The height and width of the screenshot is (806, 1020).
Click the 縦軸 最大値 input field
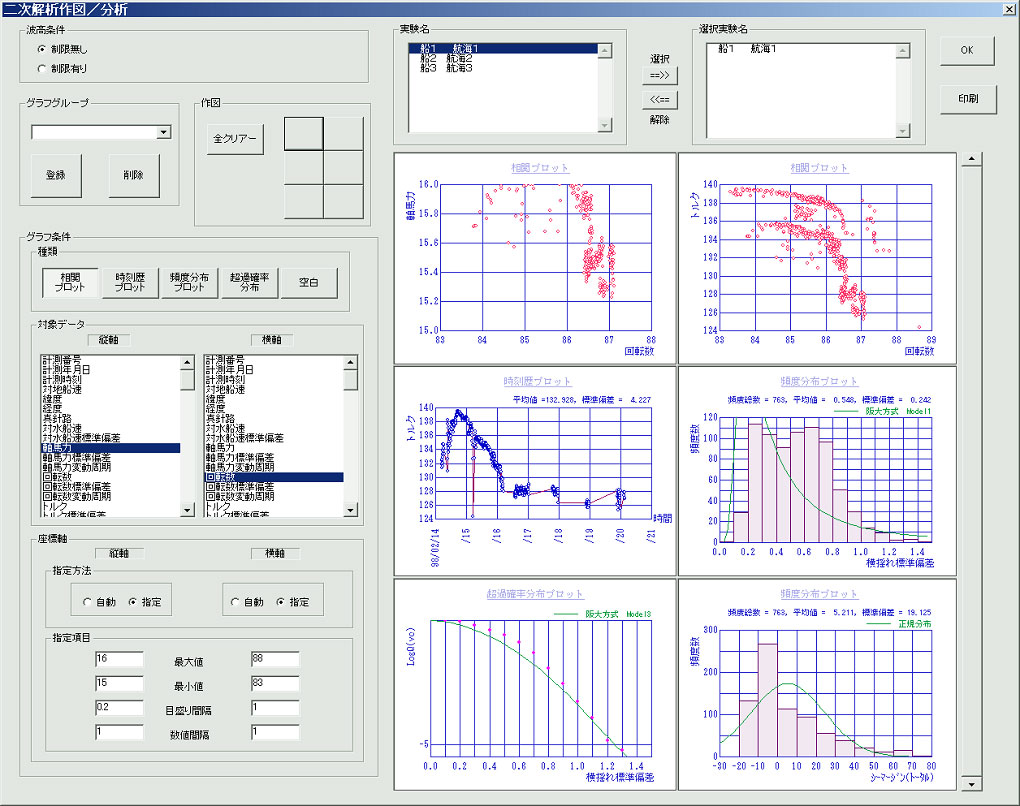119,659
